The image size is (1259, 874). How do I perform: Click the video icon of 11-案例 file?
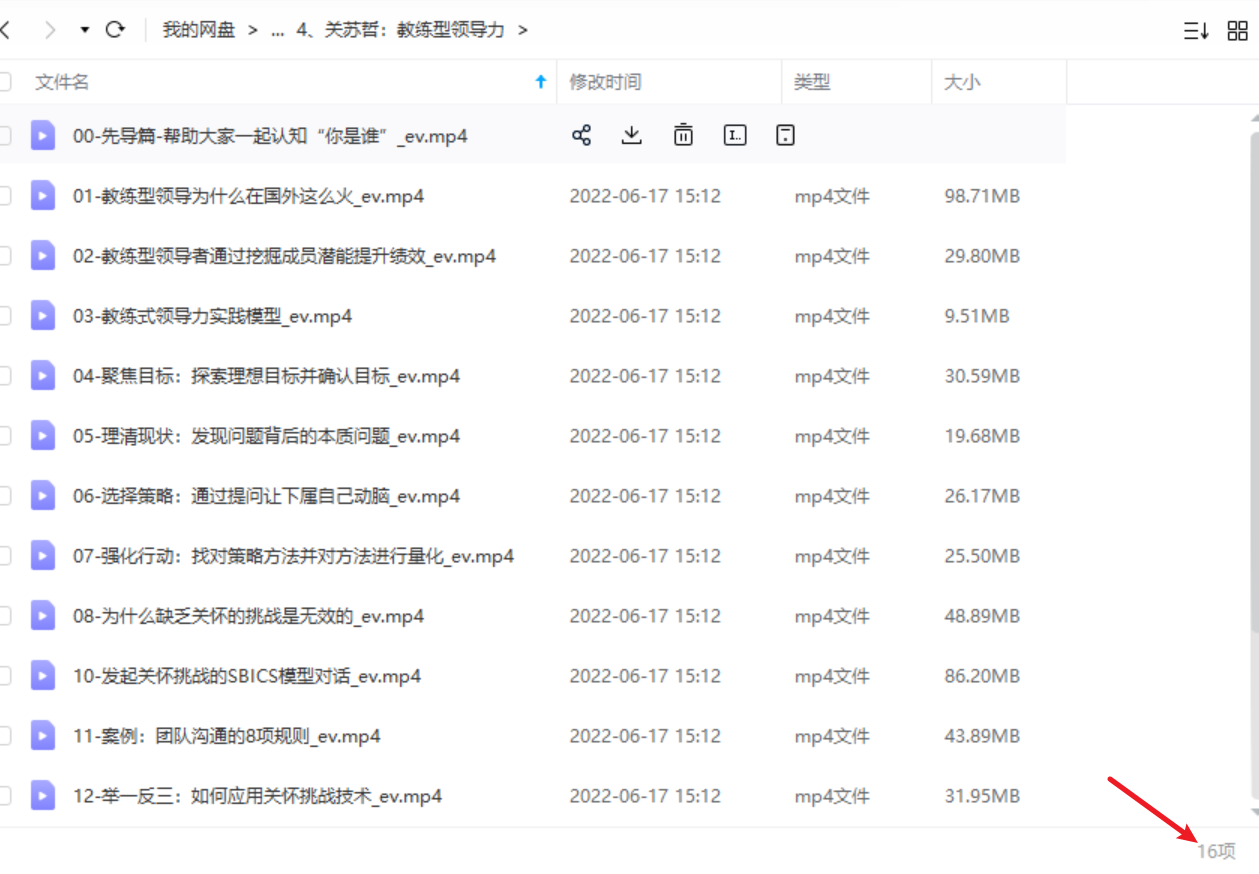42,735
